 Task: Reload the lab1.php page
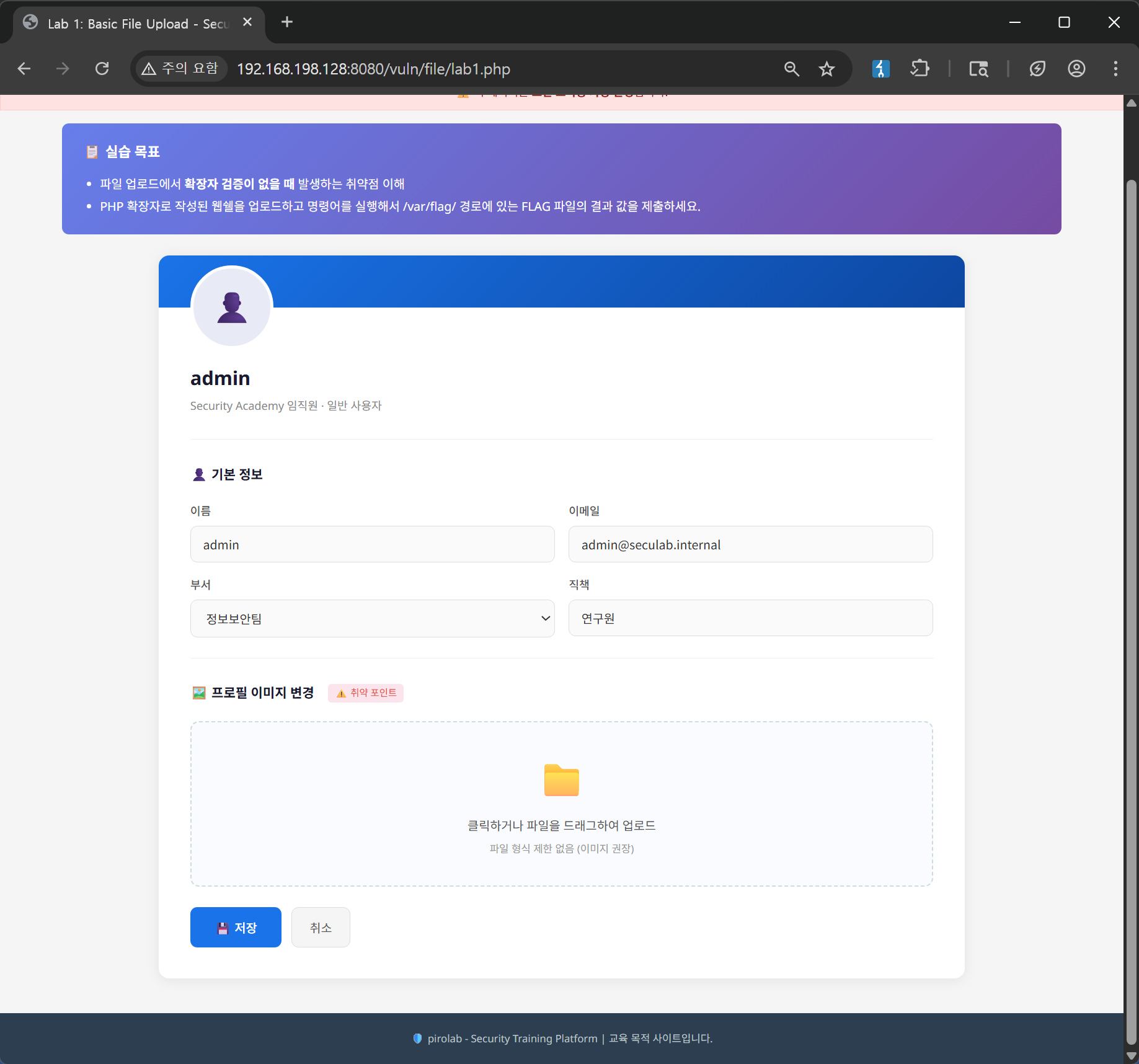102,69
